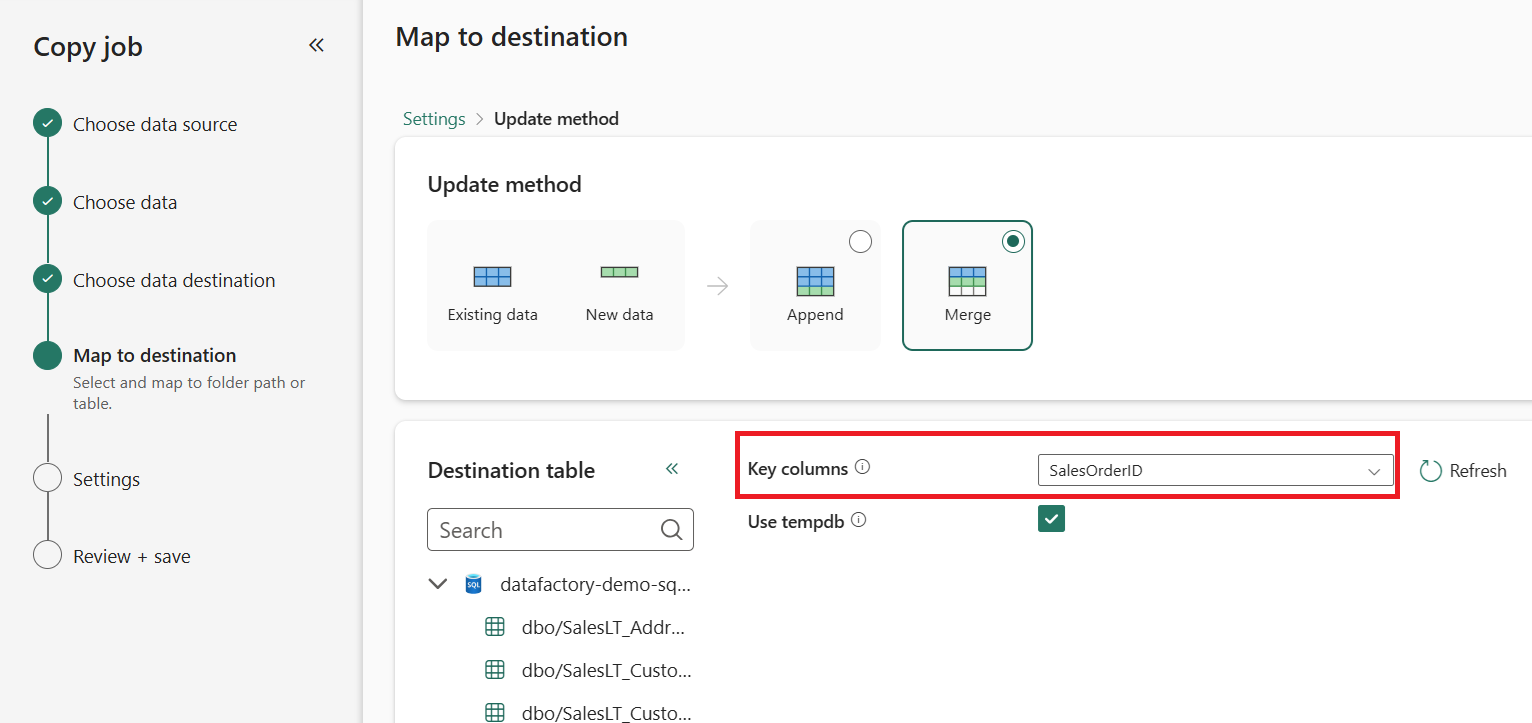The height and width of the screenshot is (723, 1532).
Task: Click the Use tempdb info icon
Action: coord(858,520)
